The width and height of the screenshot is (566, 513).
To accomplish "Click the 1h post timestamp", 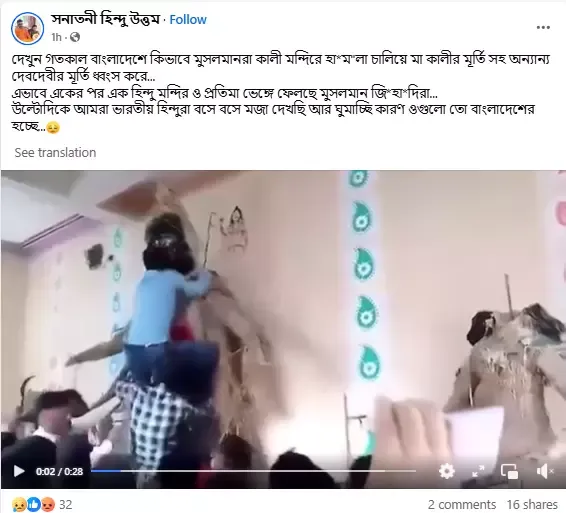I will tap(56, 37).
